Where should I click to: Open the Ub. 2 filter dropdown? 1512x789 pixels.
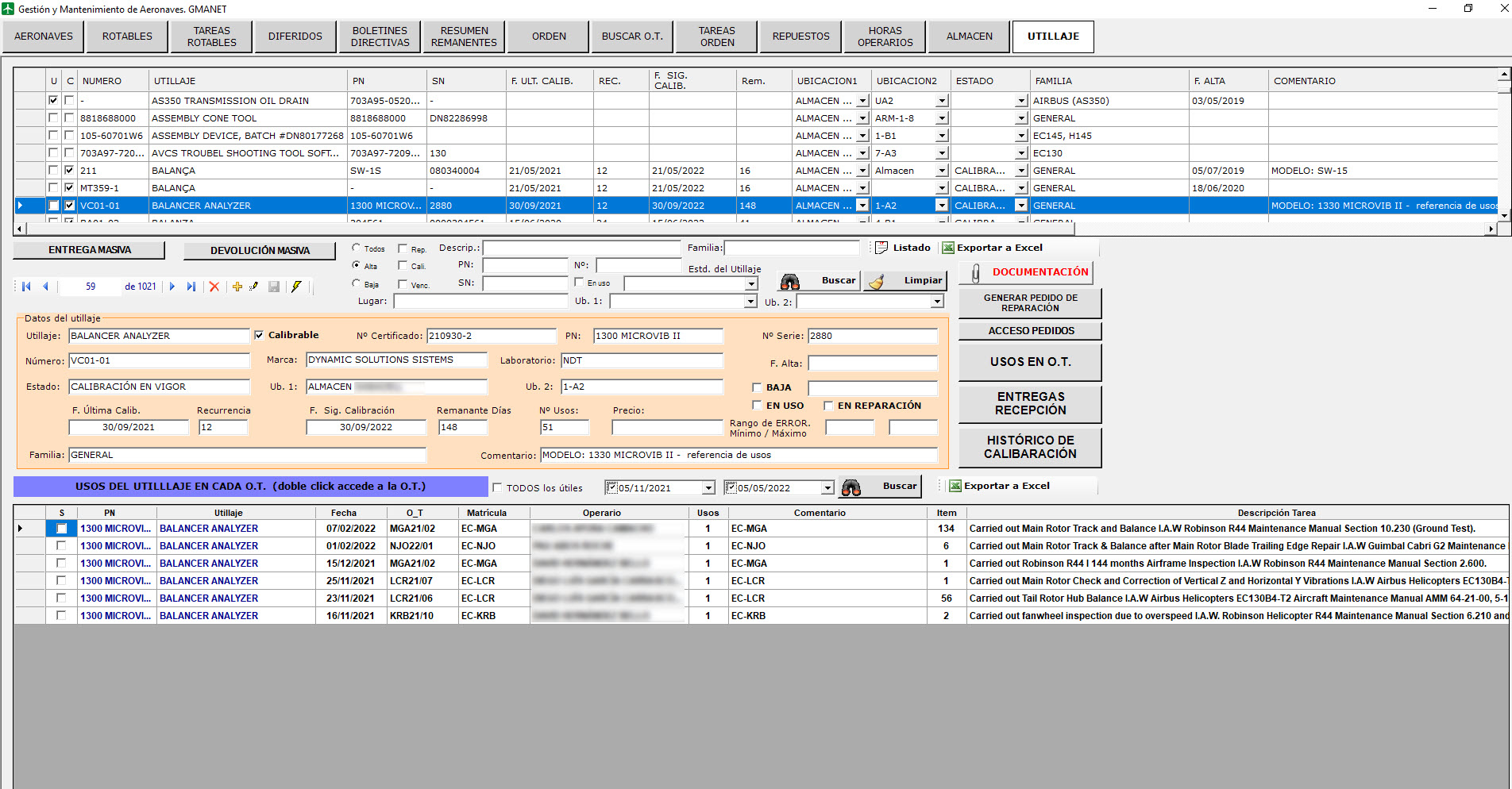coord(937,302)
